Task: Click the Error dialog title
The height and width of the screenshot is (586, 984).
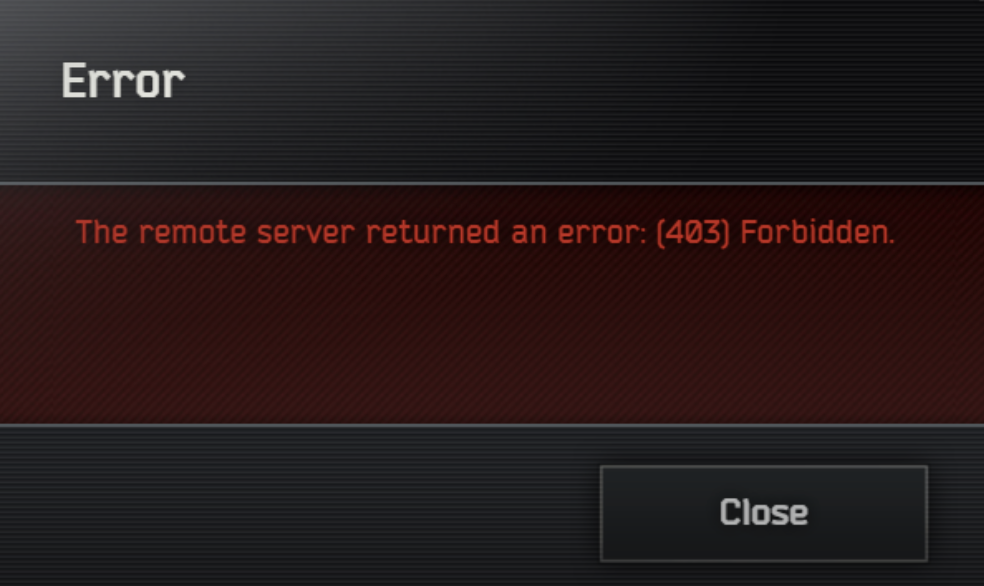Action: [x=123, y=81]
